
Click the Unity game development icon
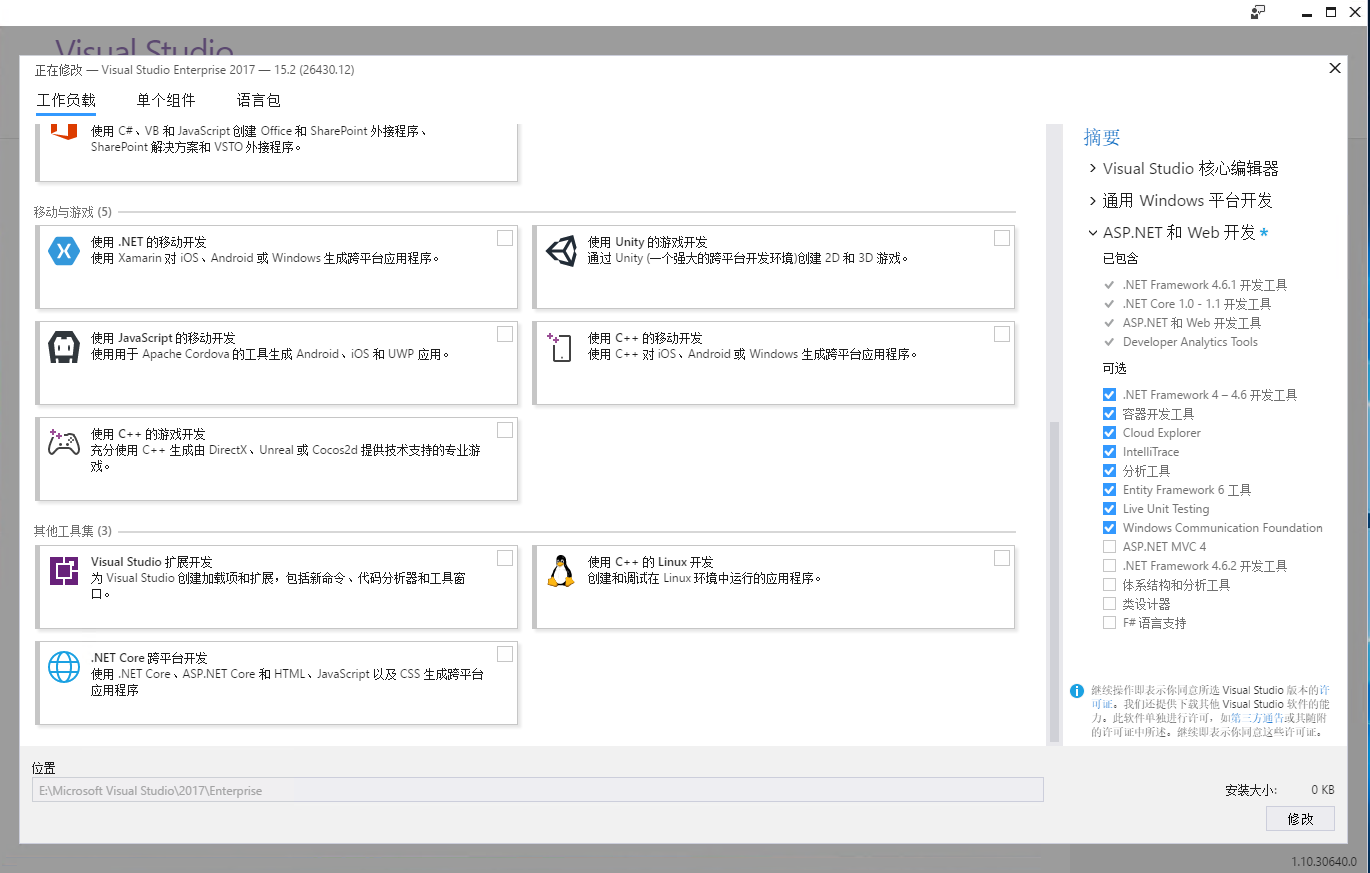560,250
